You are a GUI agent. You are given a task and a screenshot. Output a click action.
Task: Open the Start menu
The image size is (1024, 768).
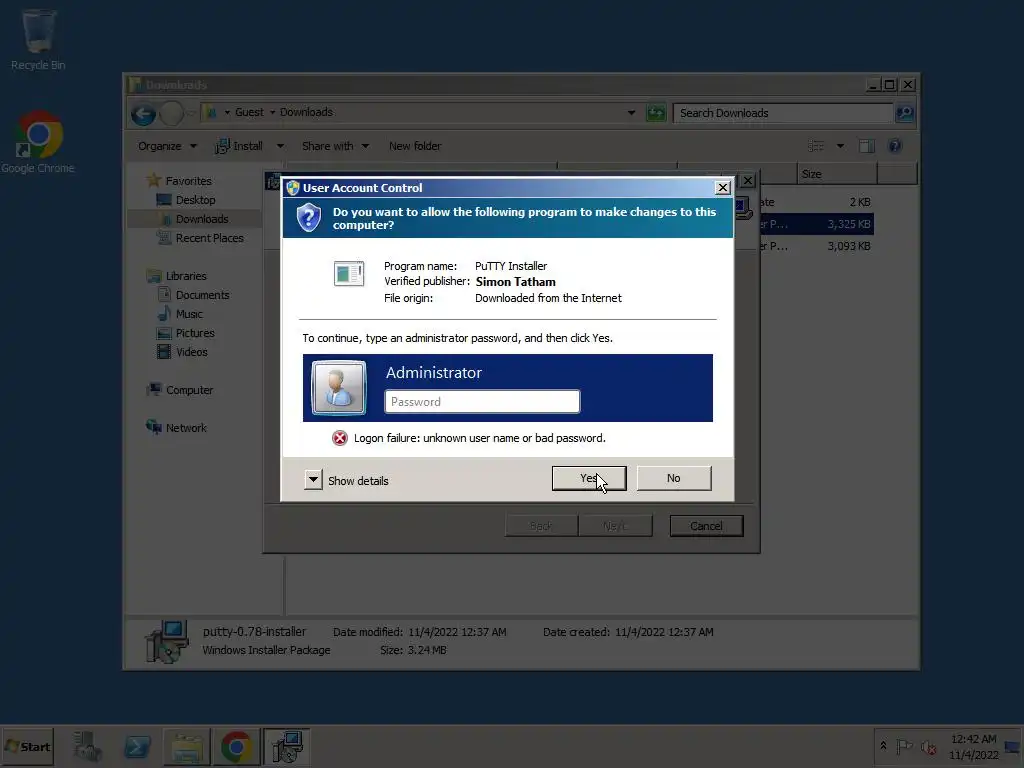tap(27, 746)
